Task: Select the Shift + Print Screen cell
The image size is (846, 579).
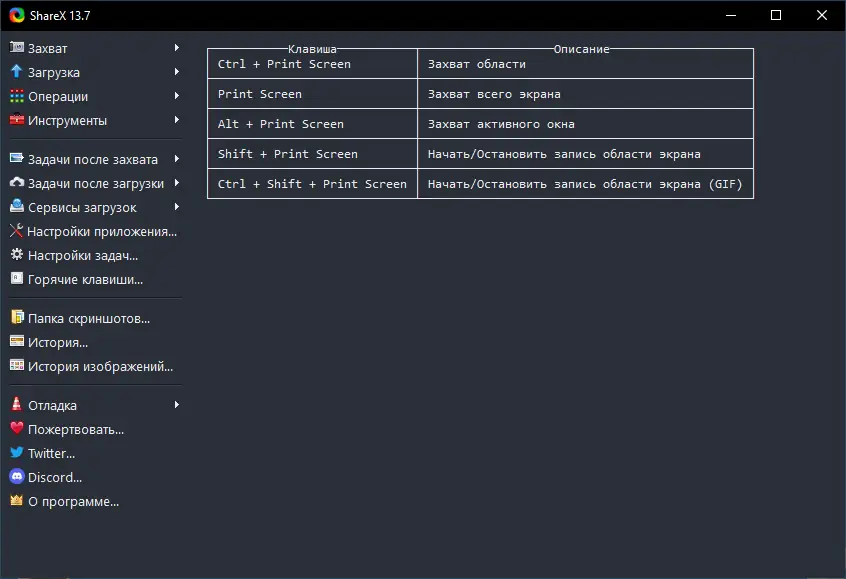Action: point(312,154)
